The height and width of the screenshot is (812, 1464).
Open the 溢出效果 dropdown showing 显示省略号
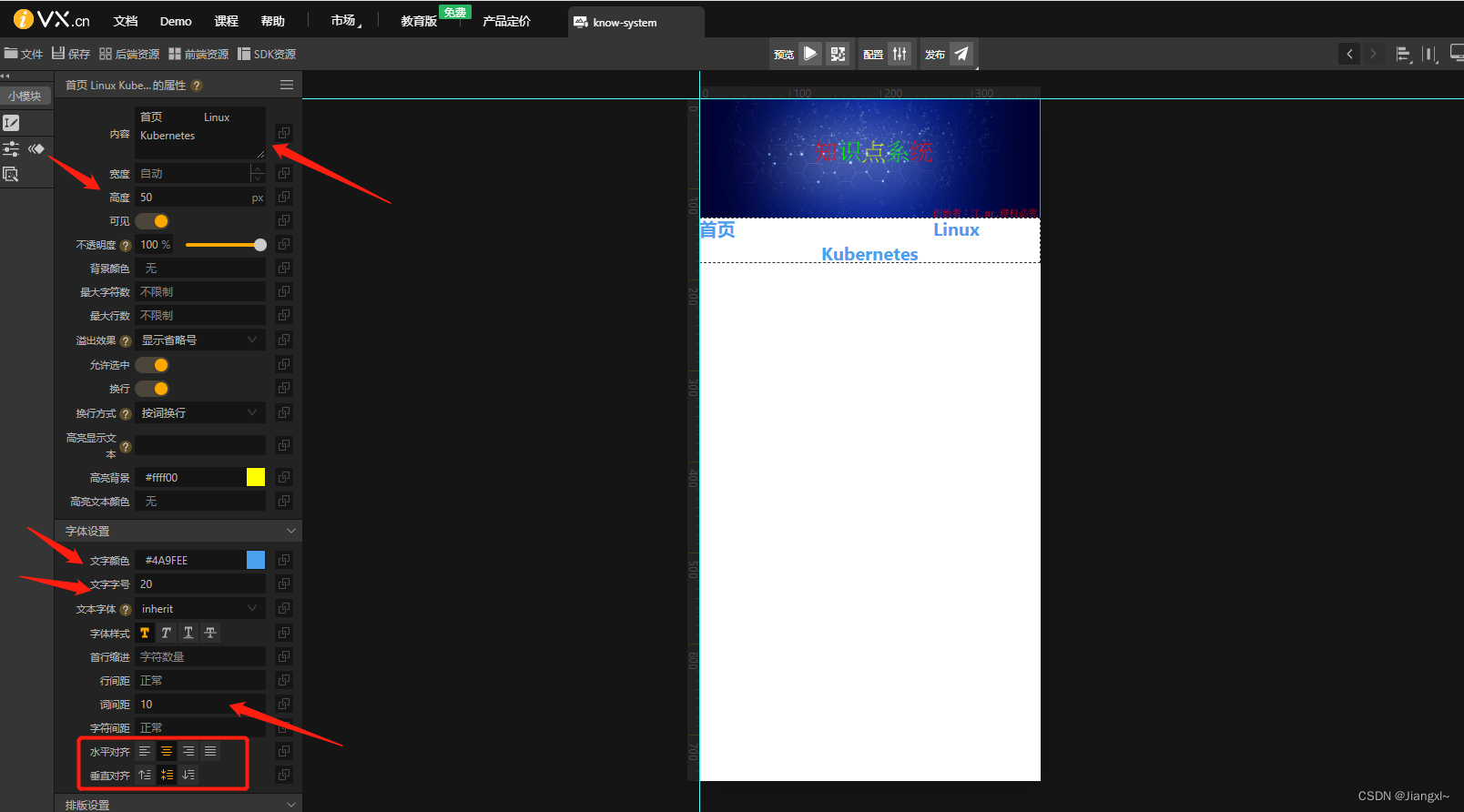(200, 340)
